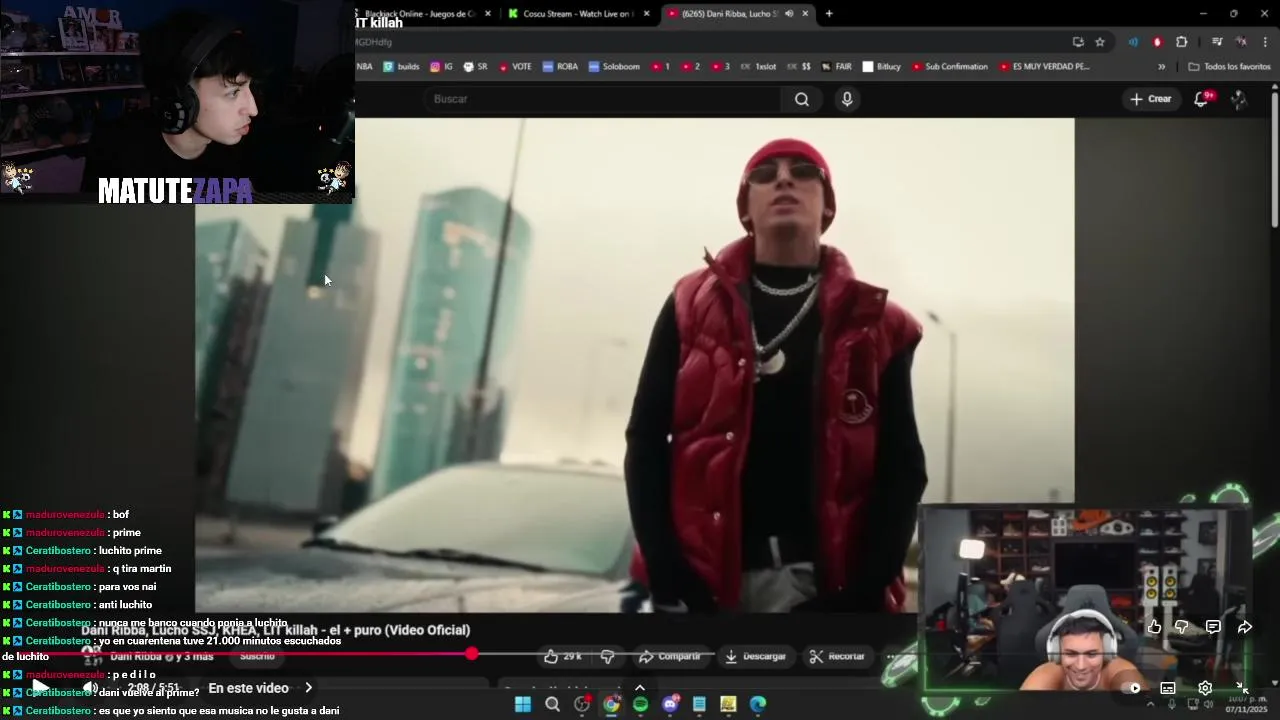Expand the hidden bookmarks overflow chevron
This screenshot has width=1280, height=720.
(1161, 67)
